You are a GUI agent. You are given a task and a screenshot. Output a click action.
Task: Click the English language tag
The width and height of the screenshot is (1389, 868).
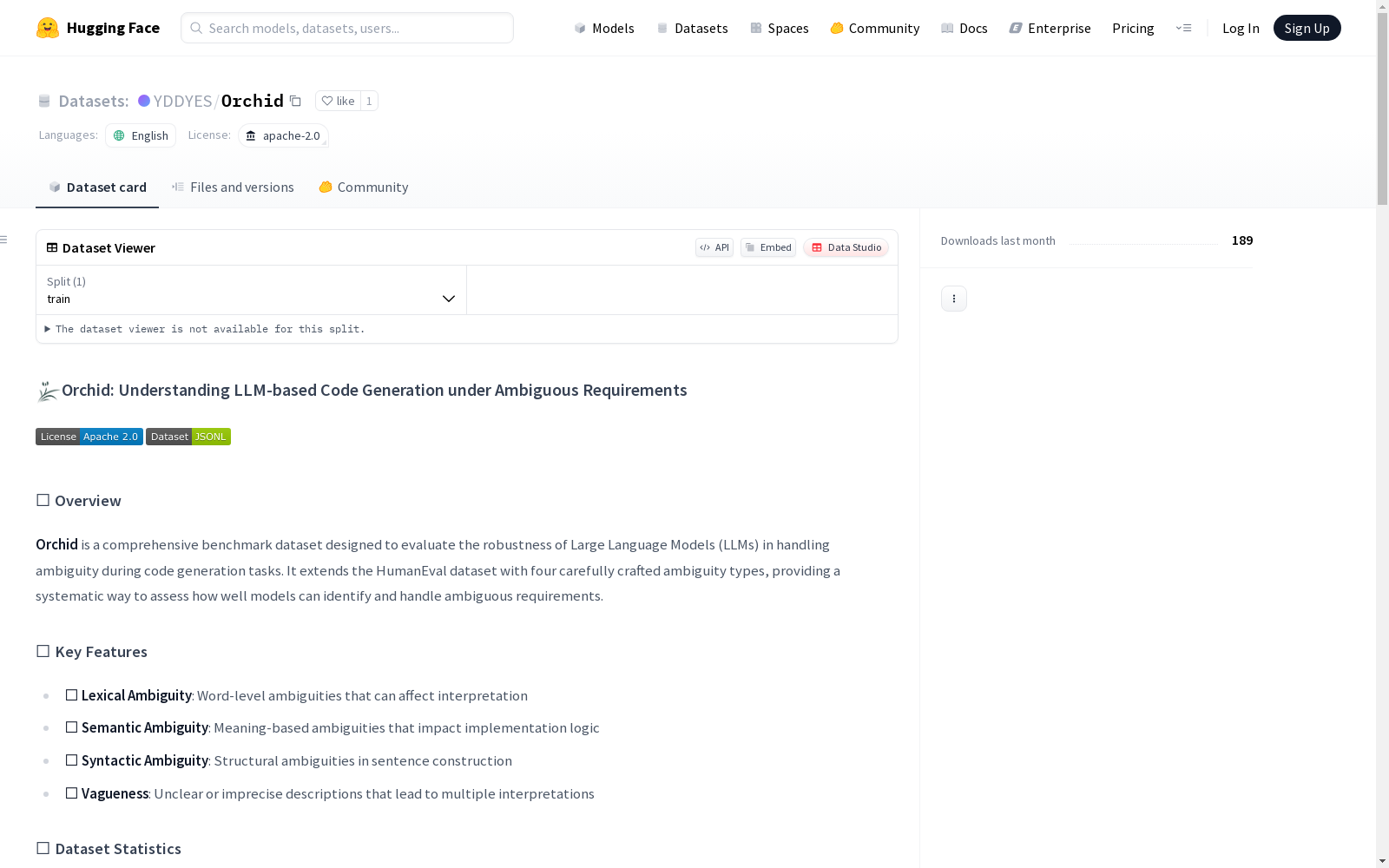[141, 135]
